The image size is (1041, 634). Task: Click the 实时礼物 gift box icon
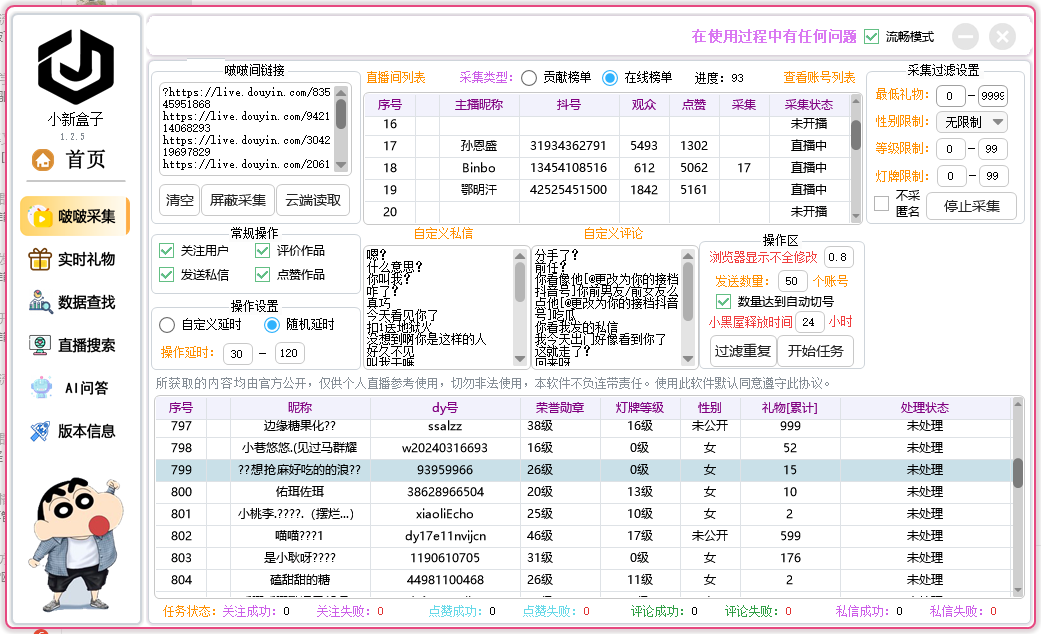(40, 259)
